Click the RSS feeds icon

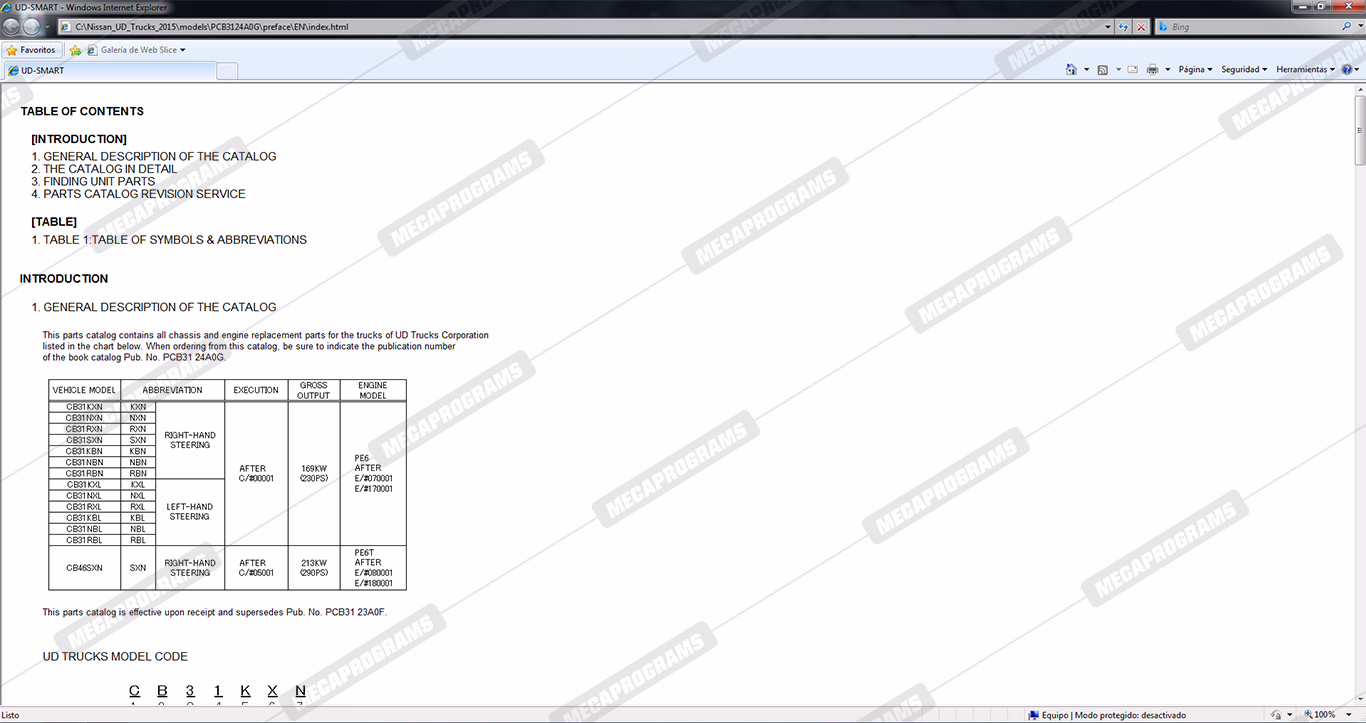click(x=1102, y=70)
